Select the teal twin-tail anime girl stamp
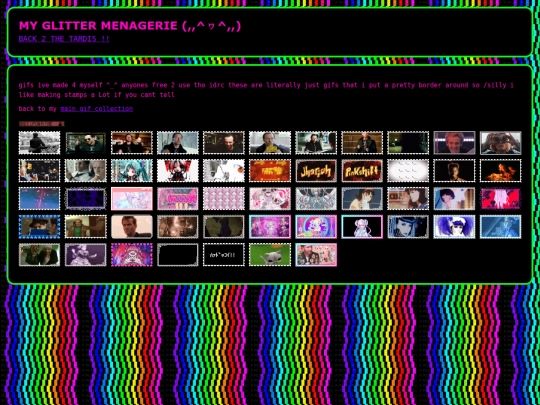 [x=132, y=170]
